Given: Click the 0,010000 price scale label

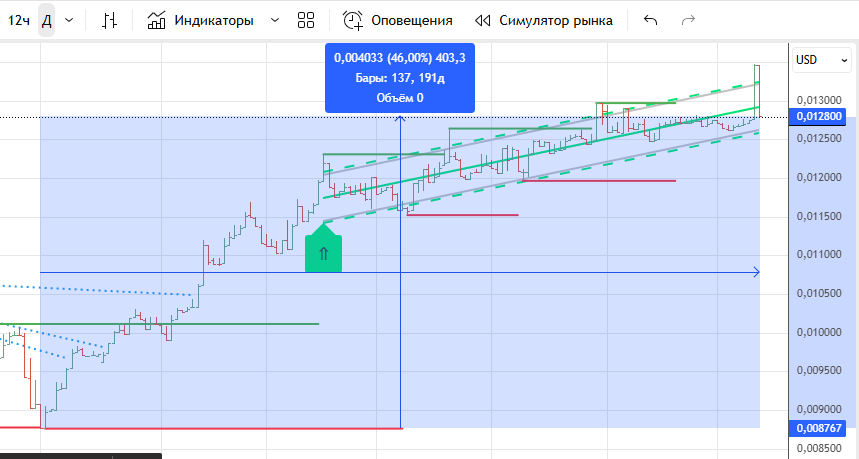Looking at the screenshot, I should [819, 332].
